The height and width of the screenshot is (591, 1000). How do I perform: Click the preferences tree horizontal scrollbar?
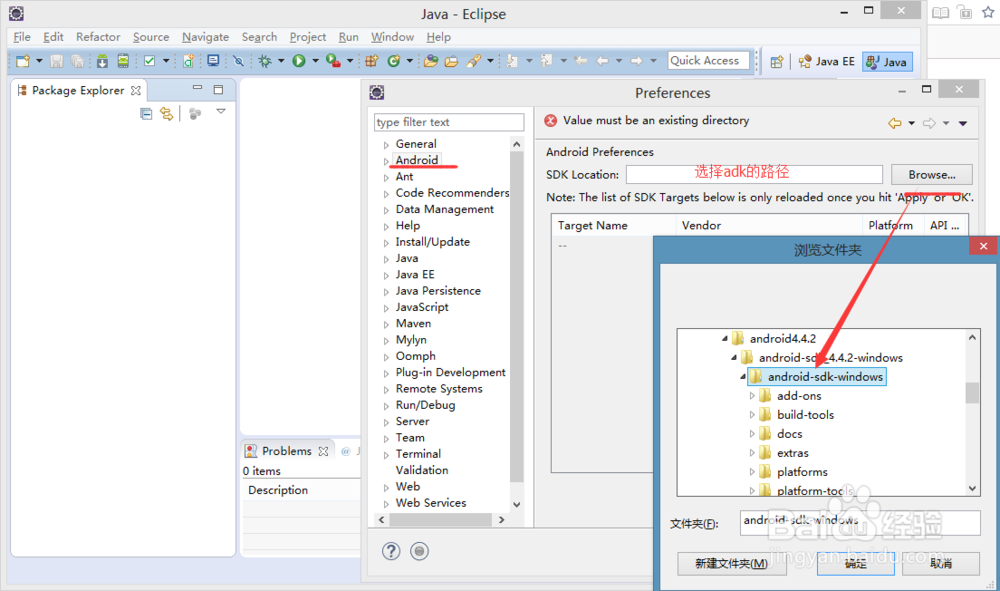pyautogui.click(x=441, y=520)
